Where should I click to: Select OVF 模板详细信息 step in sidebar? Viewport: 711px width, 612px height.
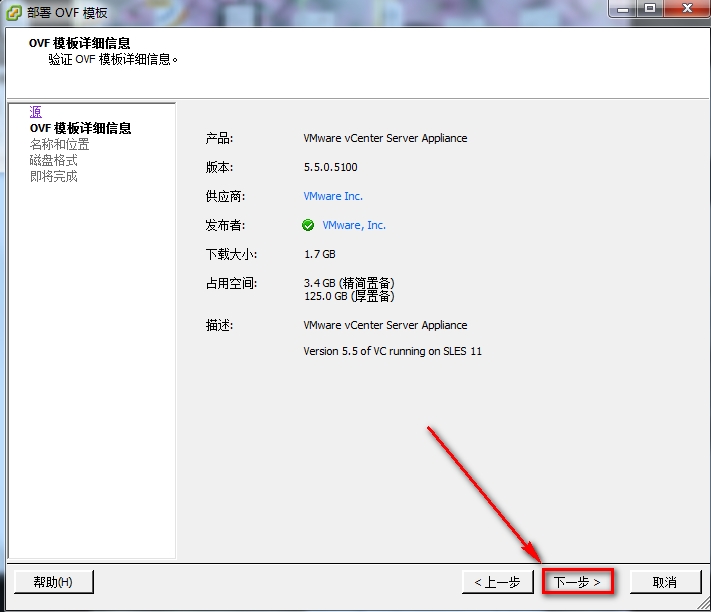80,128
